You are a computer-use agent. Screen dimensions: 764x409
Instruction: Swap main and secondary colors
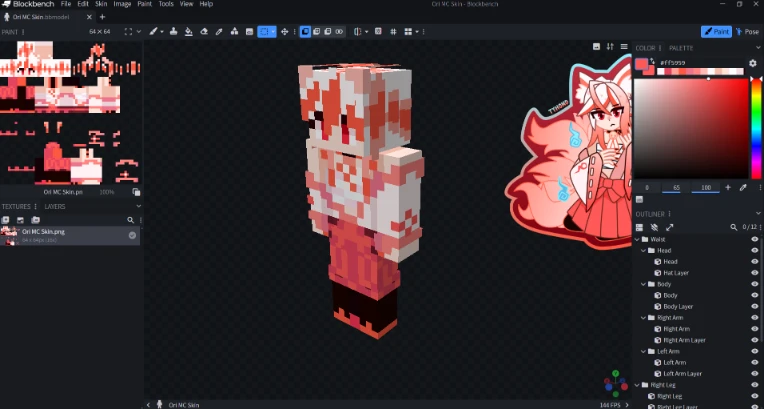pyautogui.click(x=652, y=61)
